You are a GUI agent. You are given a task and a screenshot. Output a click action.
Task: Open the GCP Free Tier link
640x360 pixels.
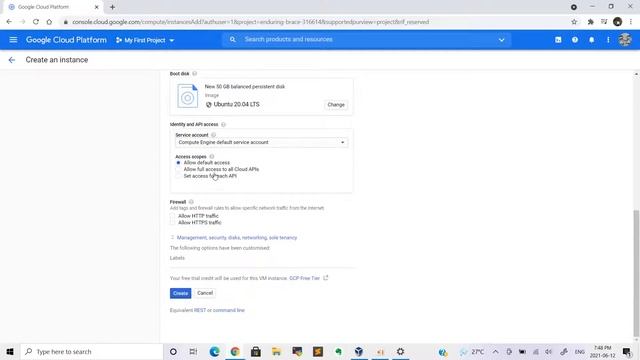coord(304,278)
